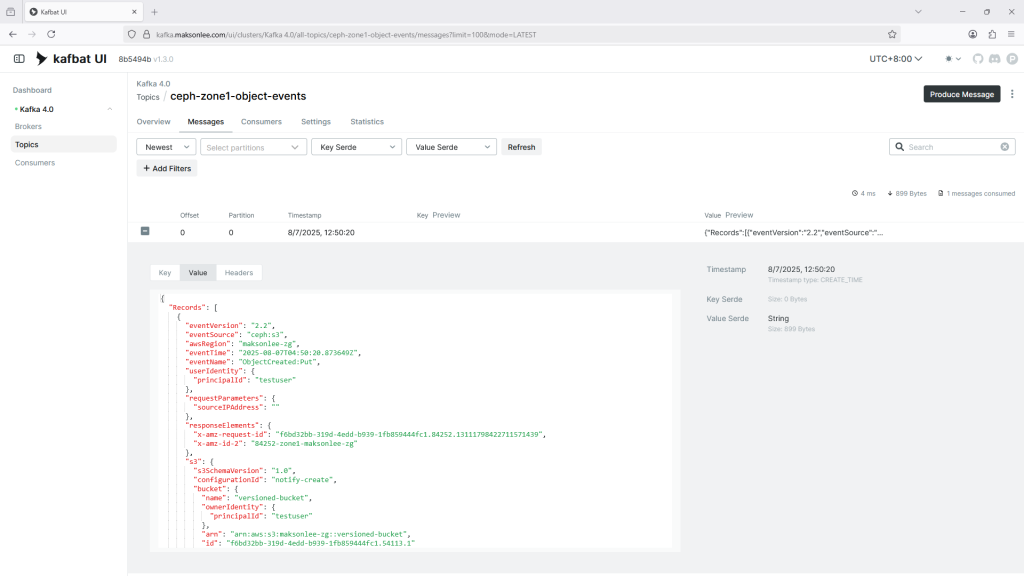Screen dimensions: 1024x576
Task: Open the browser hamburger application menu
Action: click(1011, 35)
